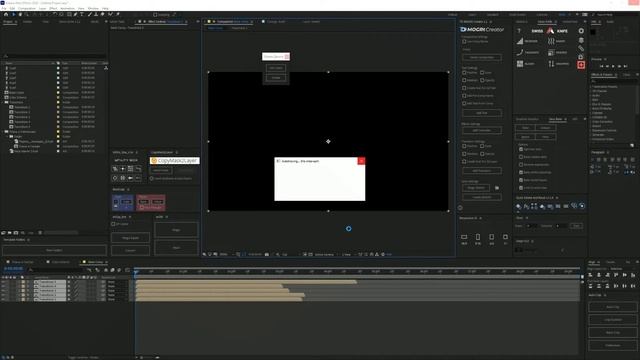Click Create Composition button in MOGRT Creator
Screen dimensions: 640x360
[482, 57]
